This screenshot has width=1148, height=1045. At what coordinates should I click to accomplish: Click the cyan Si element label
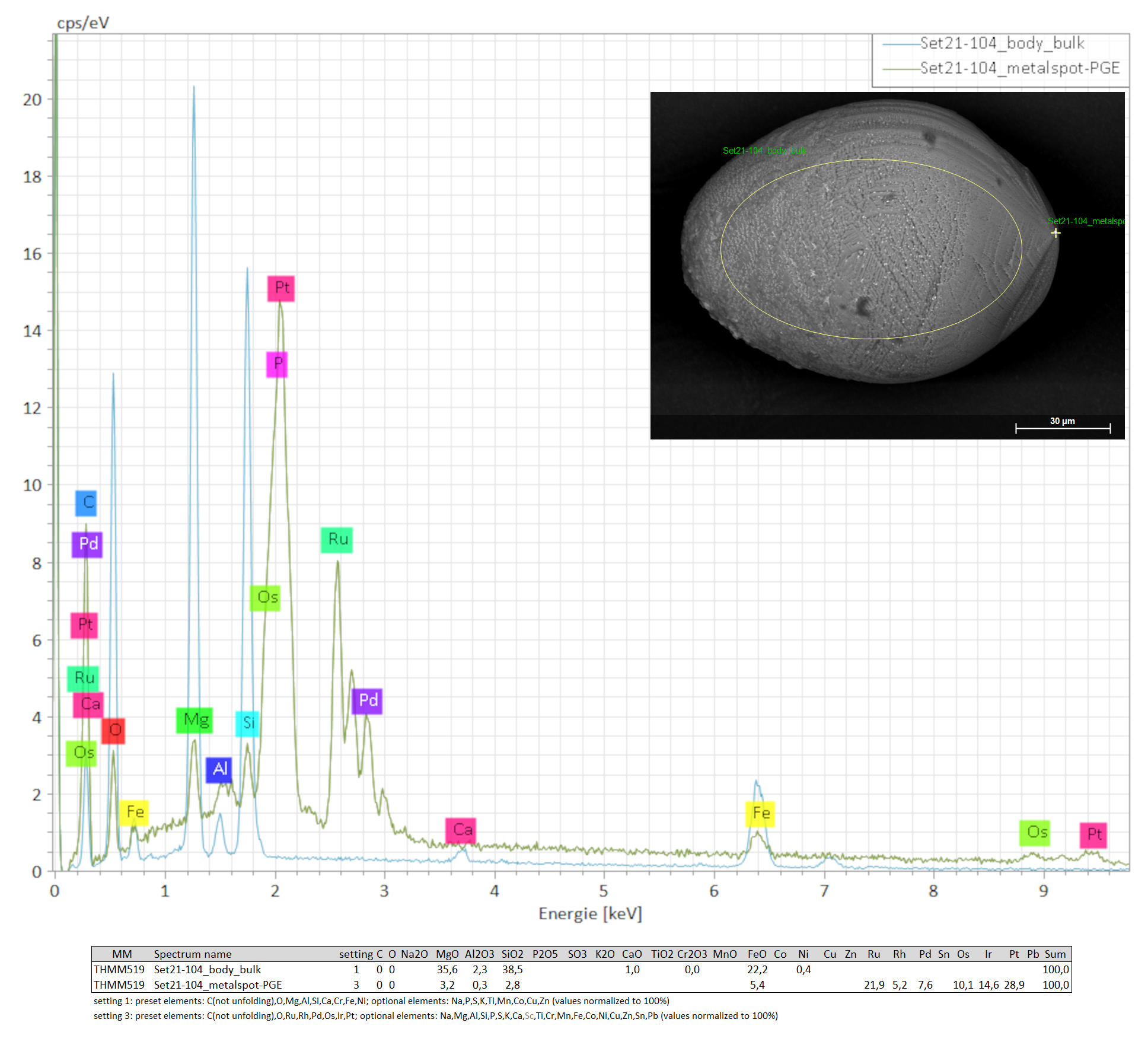click(247, 723)
